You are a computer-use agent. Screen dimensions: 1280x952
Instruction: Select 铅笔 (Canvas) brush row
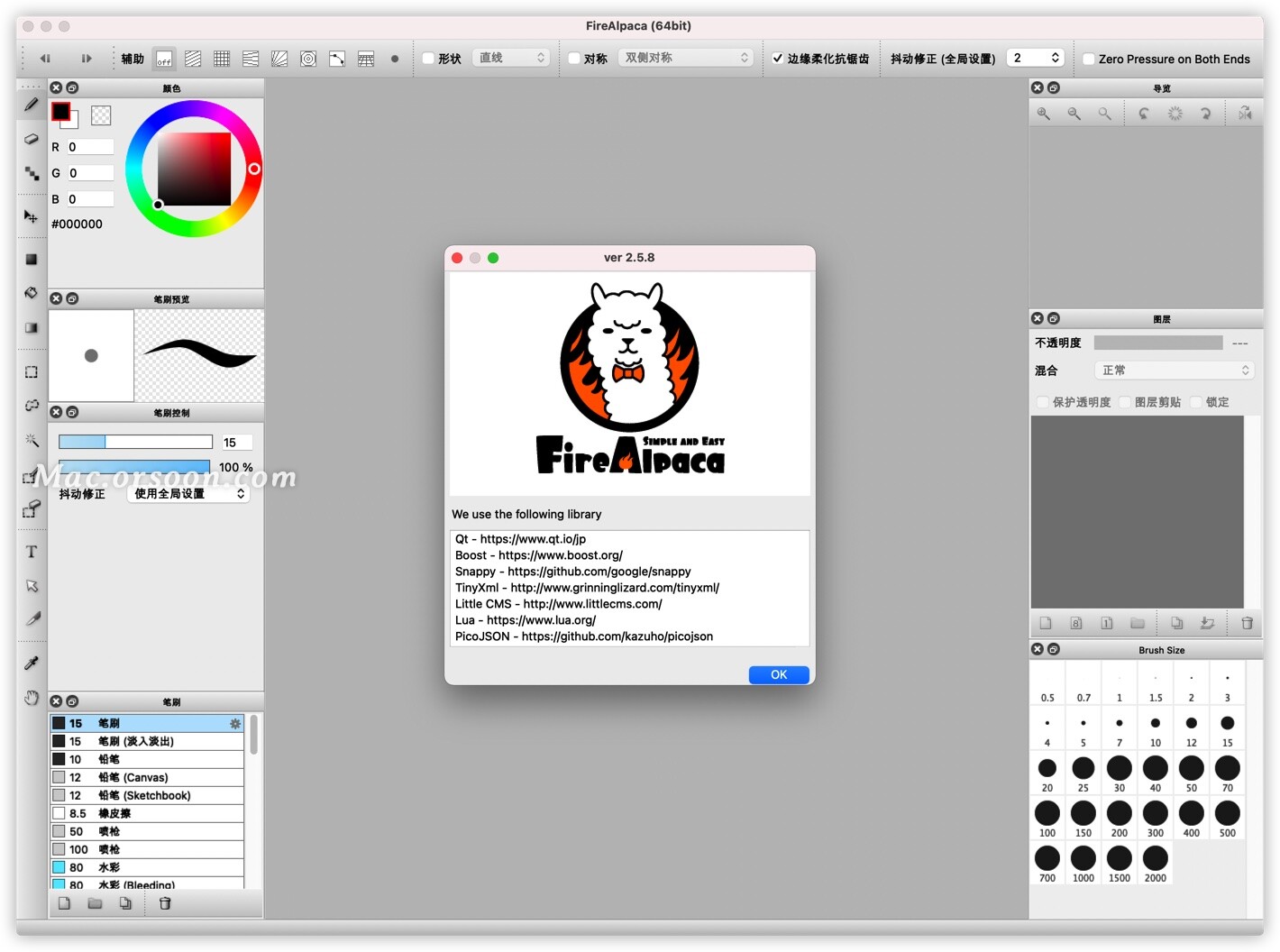coord(147,777)
